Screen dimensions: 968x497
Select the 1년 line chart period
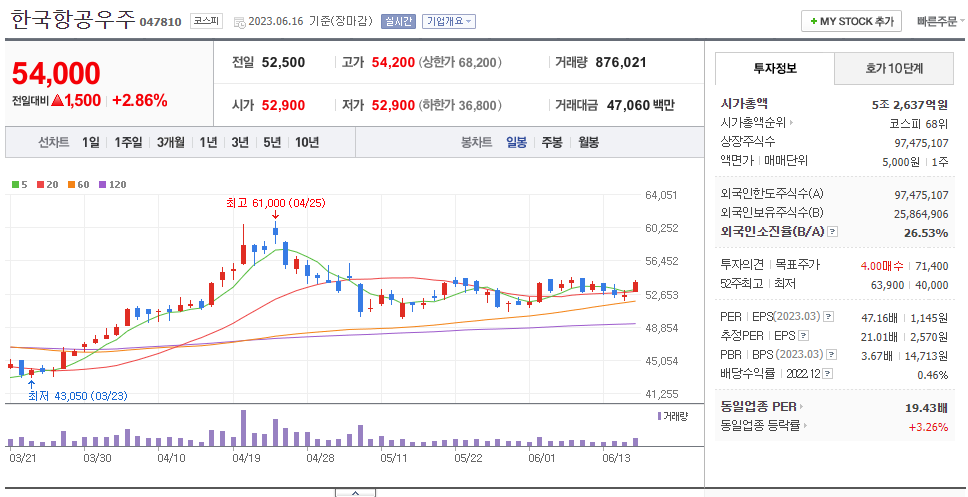(208, 143)
